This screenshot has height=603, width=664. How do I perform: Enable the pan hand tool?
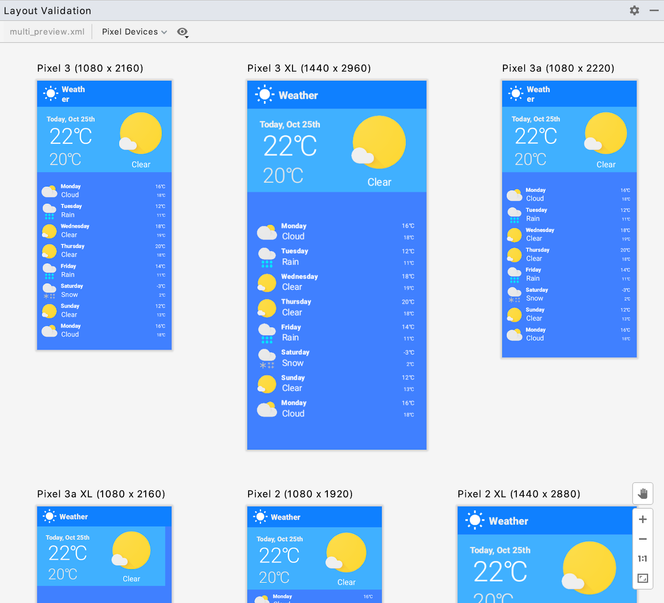pyautogui.click(x=643, y=493)
